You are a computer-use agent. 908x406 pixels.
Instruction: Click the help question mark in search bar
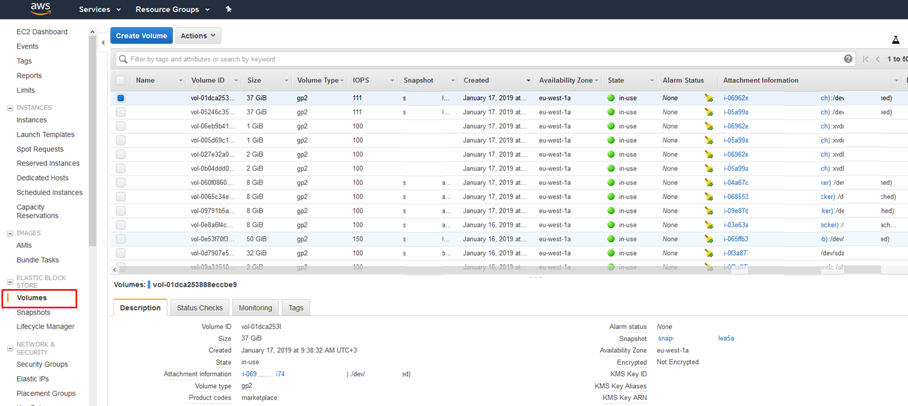[x=848, y=59]
